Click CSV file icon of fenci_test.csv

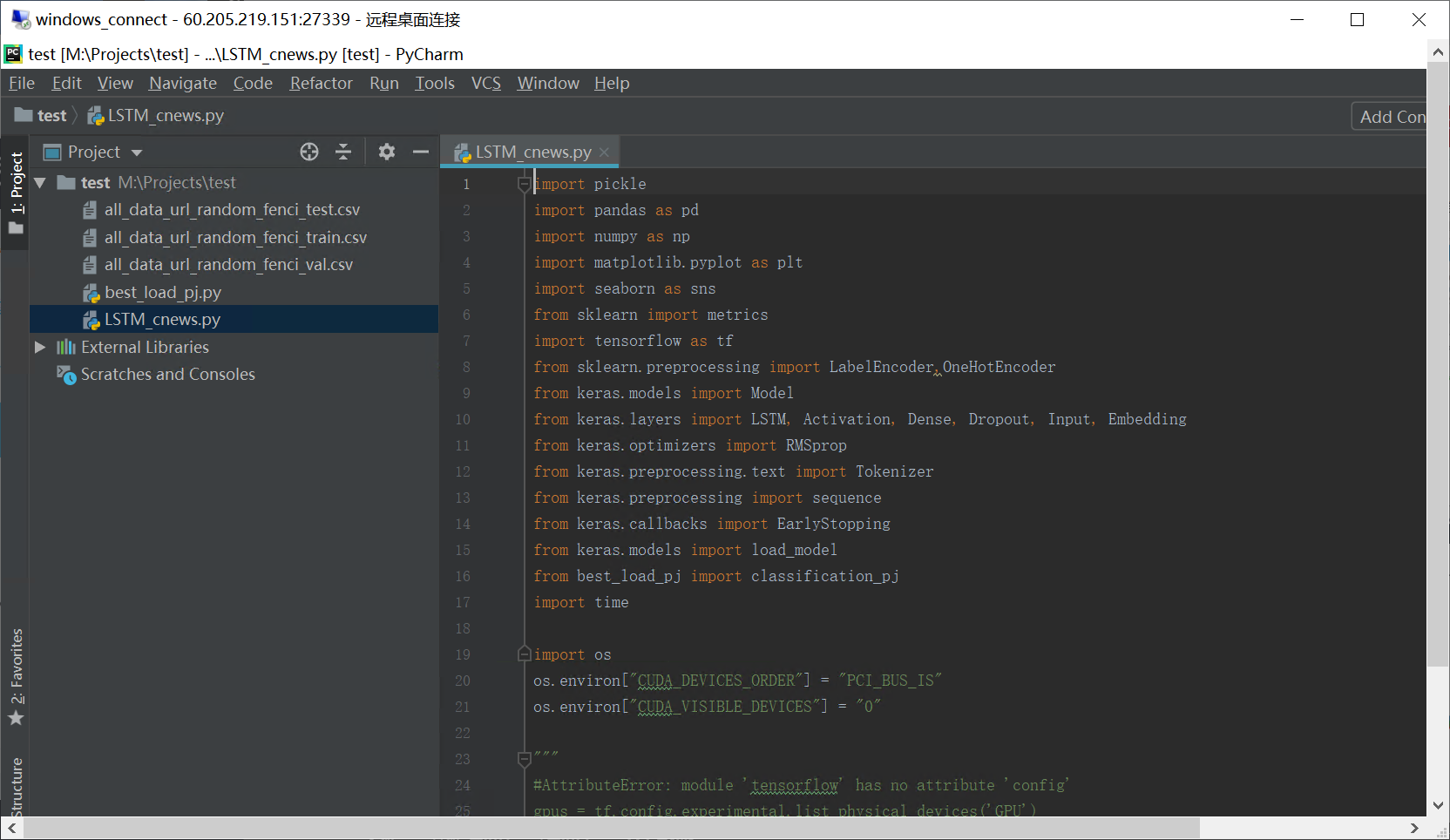(90, 210)
